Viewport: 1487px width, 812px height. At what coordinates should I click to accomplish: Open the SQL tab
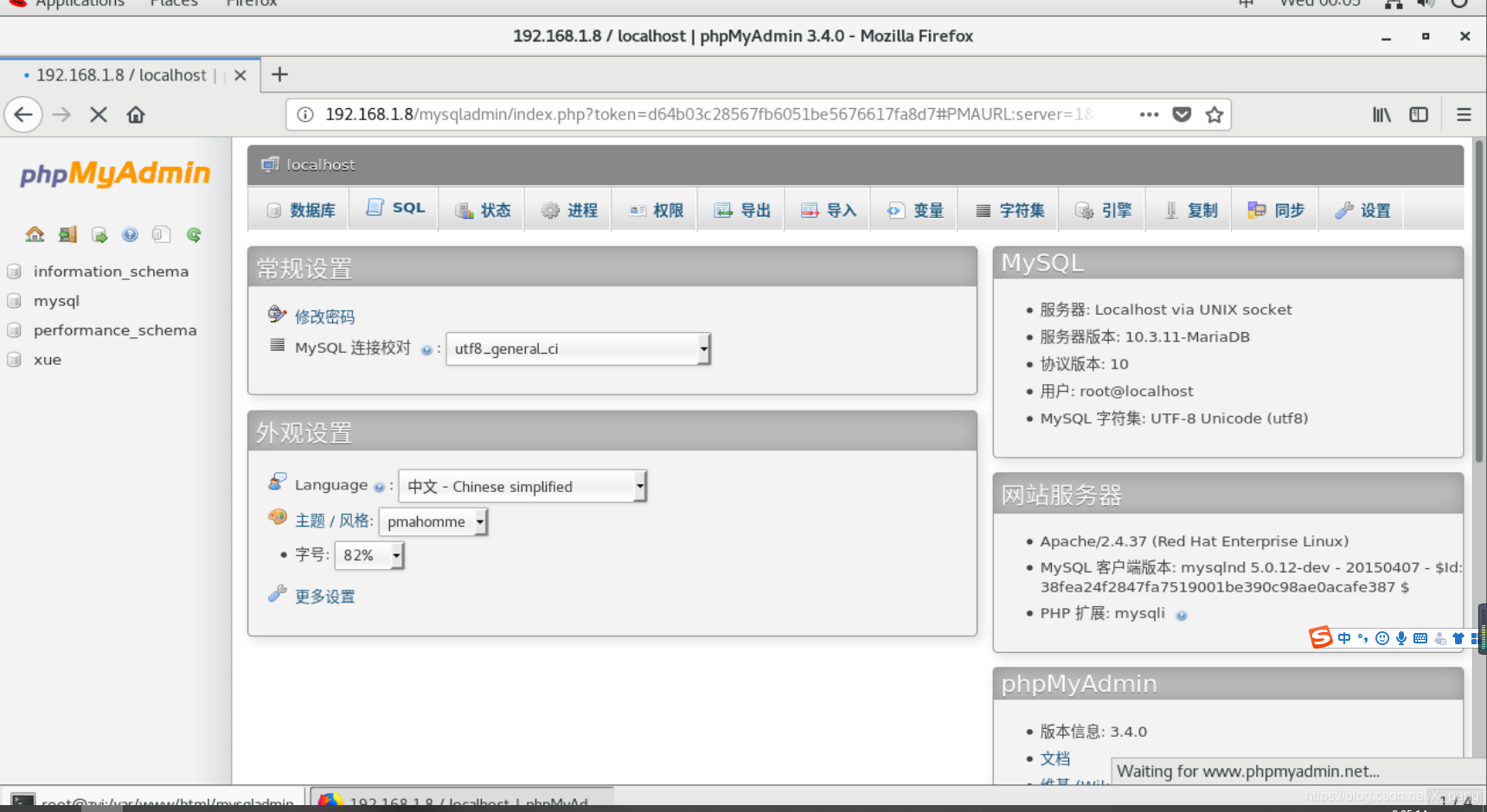394,208
